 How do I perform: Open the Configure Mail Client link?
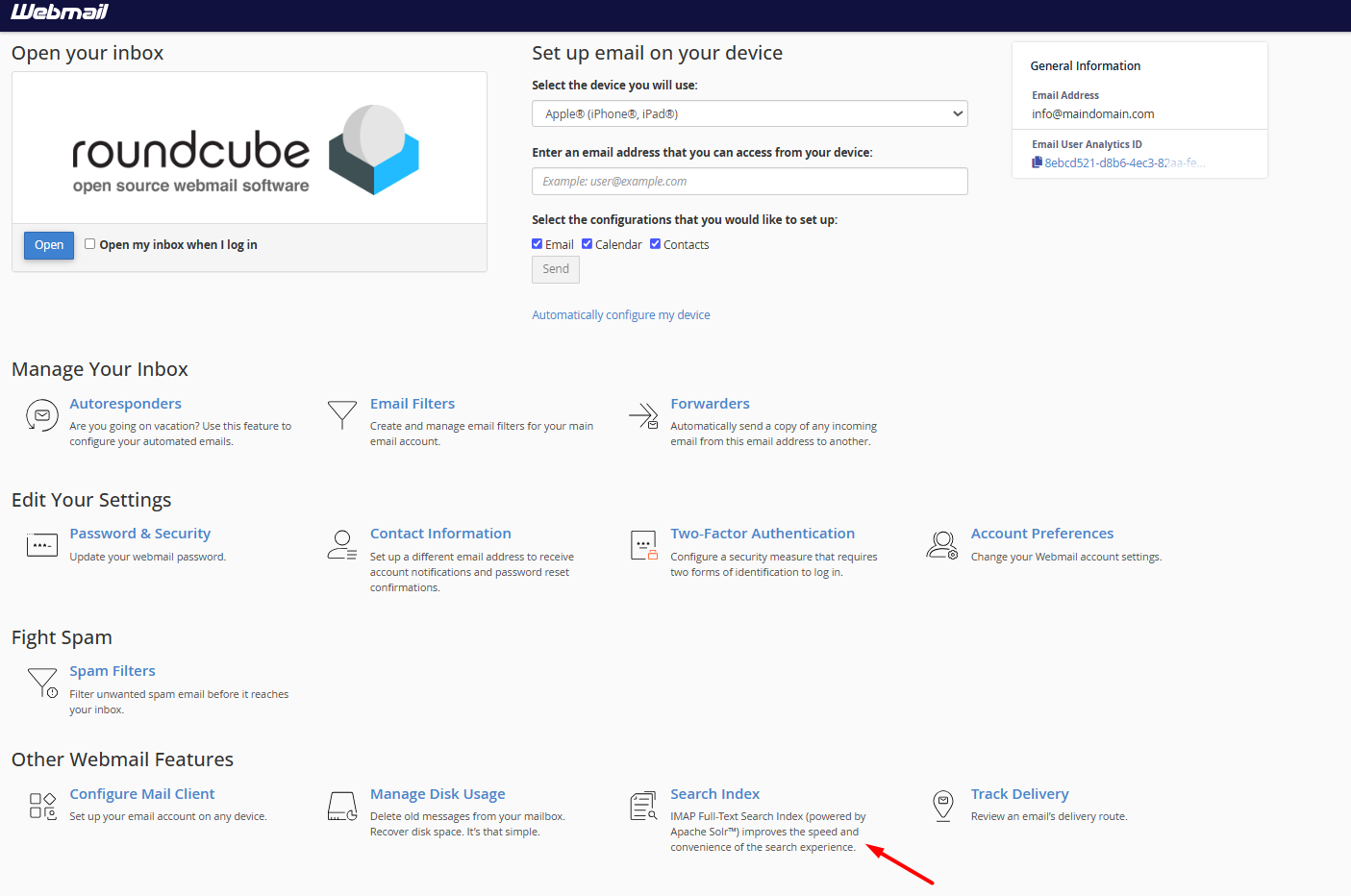tap(142, 794)
